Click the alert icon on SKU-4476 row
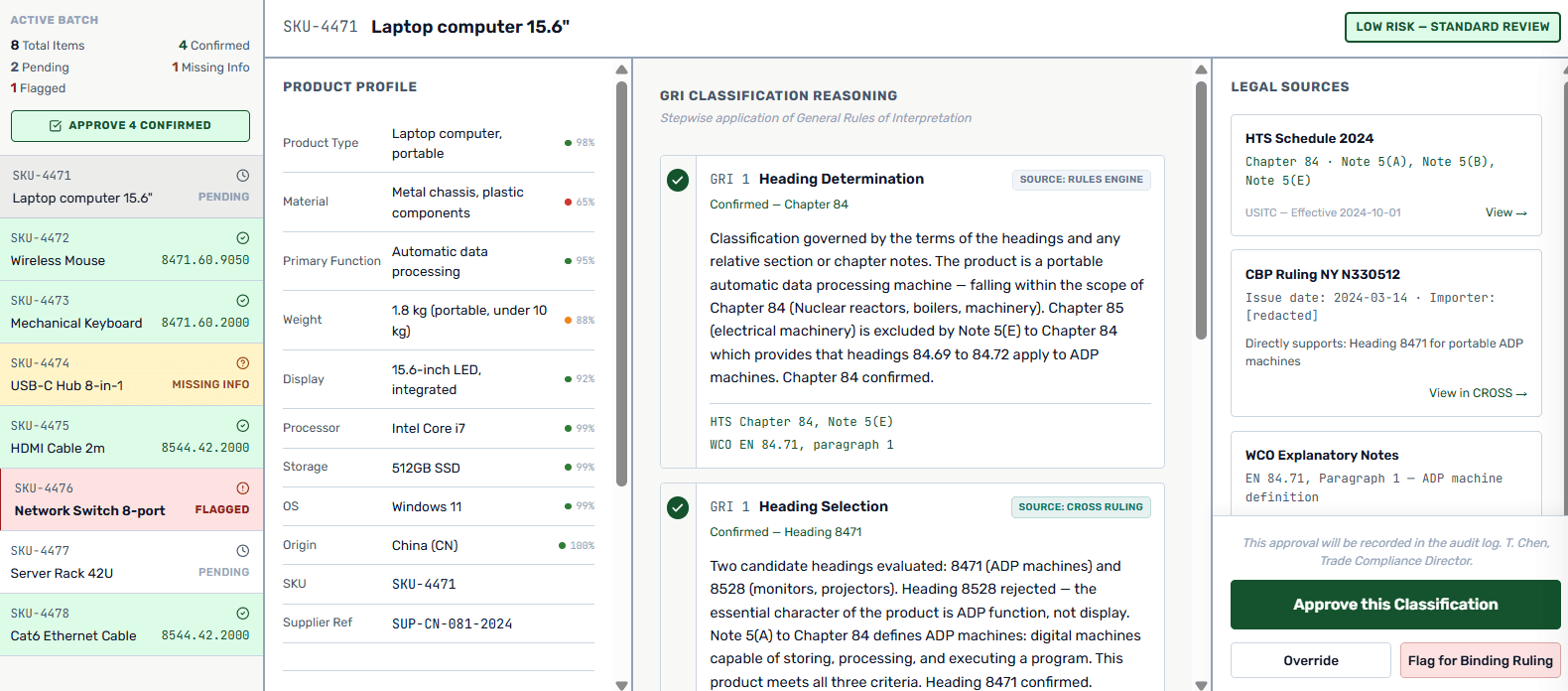 pyautogui.click(x=243, y=488)
